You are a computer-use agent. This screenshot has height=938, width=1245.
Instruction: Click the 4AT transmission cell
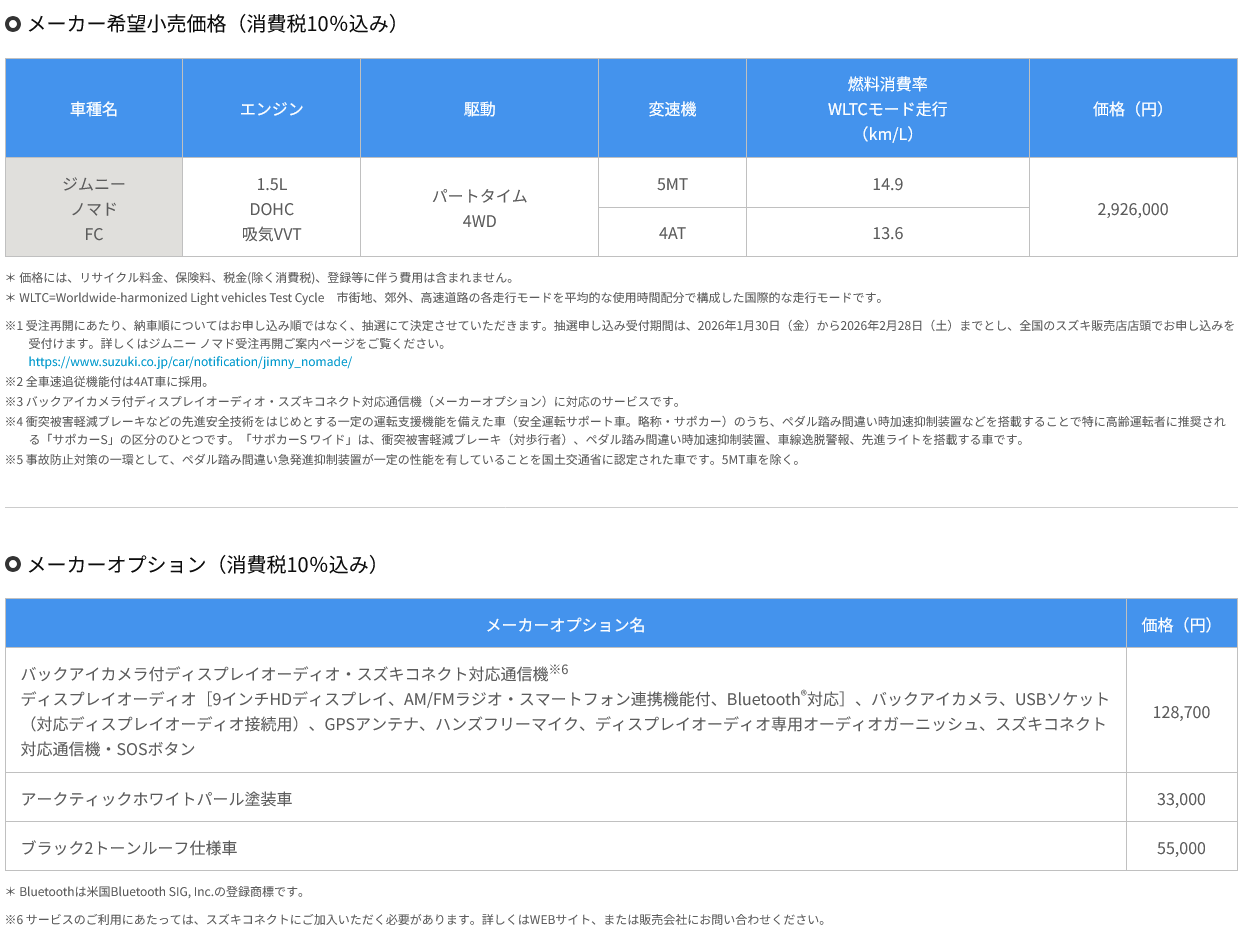pyautogui.click(x=672, y=233)
